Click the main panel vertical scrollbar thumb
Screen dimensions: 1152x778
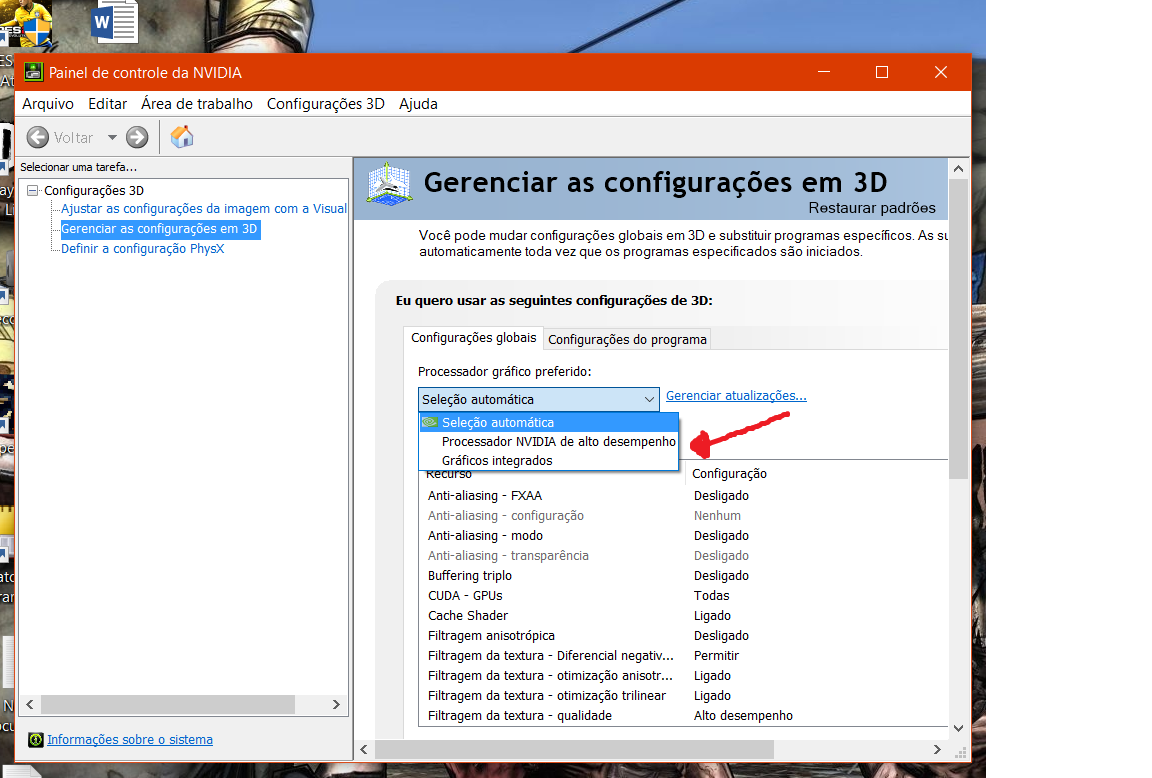point(958,328)
